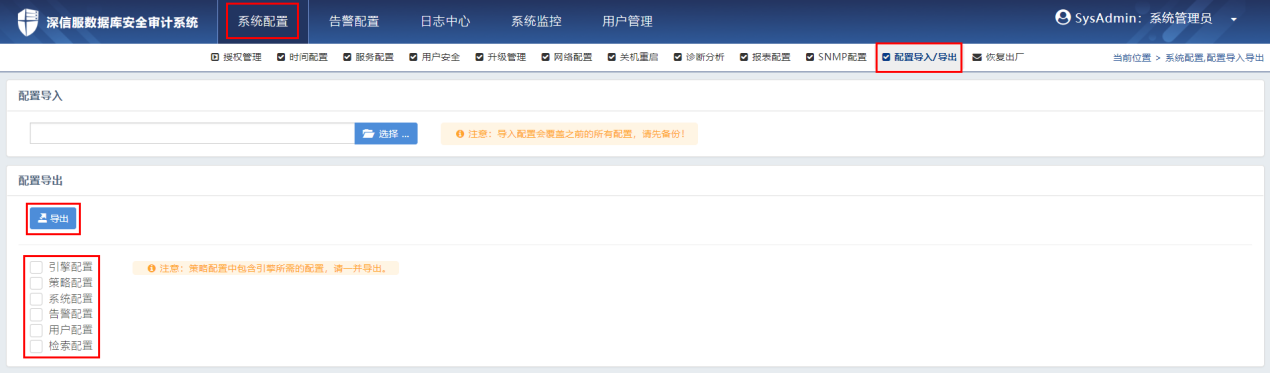Click the SysAdmin: 系统管理员 username text

click(1144, 19)
